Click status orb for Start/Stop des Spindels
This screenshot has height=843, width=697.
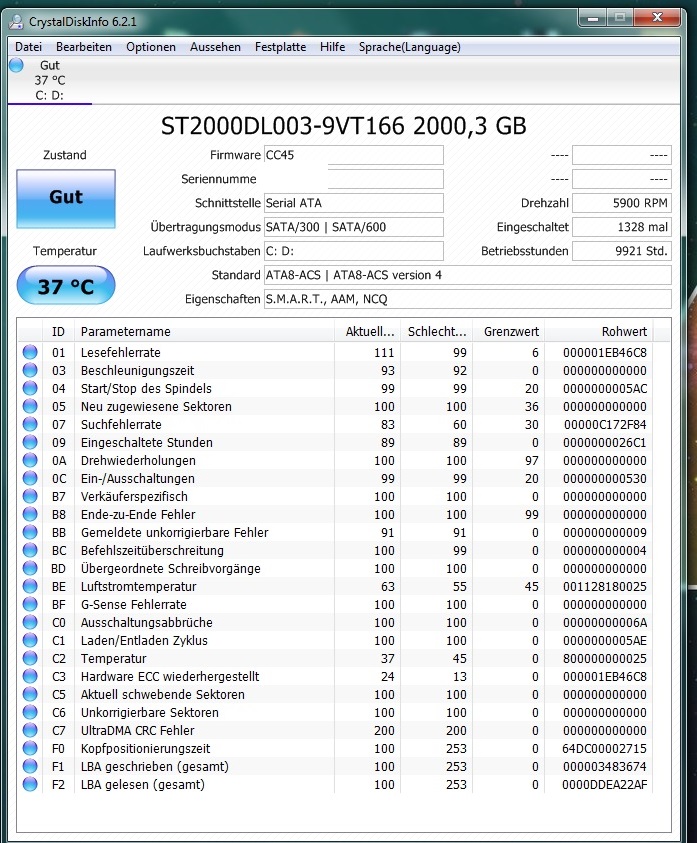(30, 388)
